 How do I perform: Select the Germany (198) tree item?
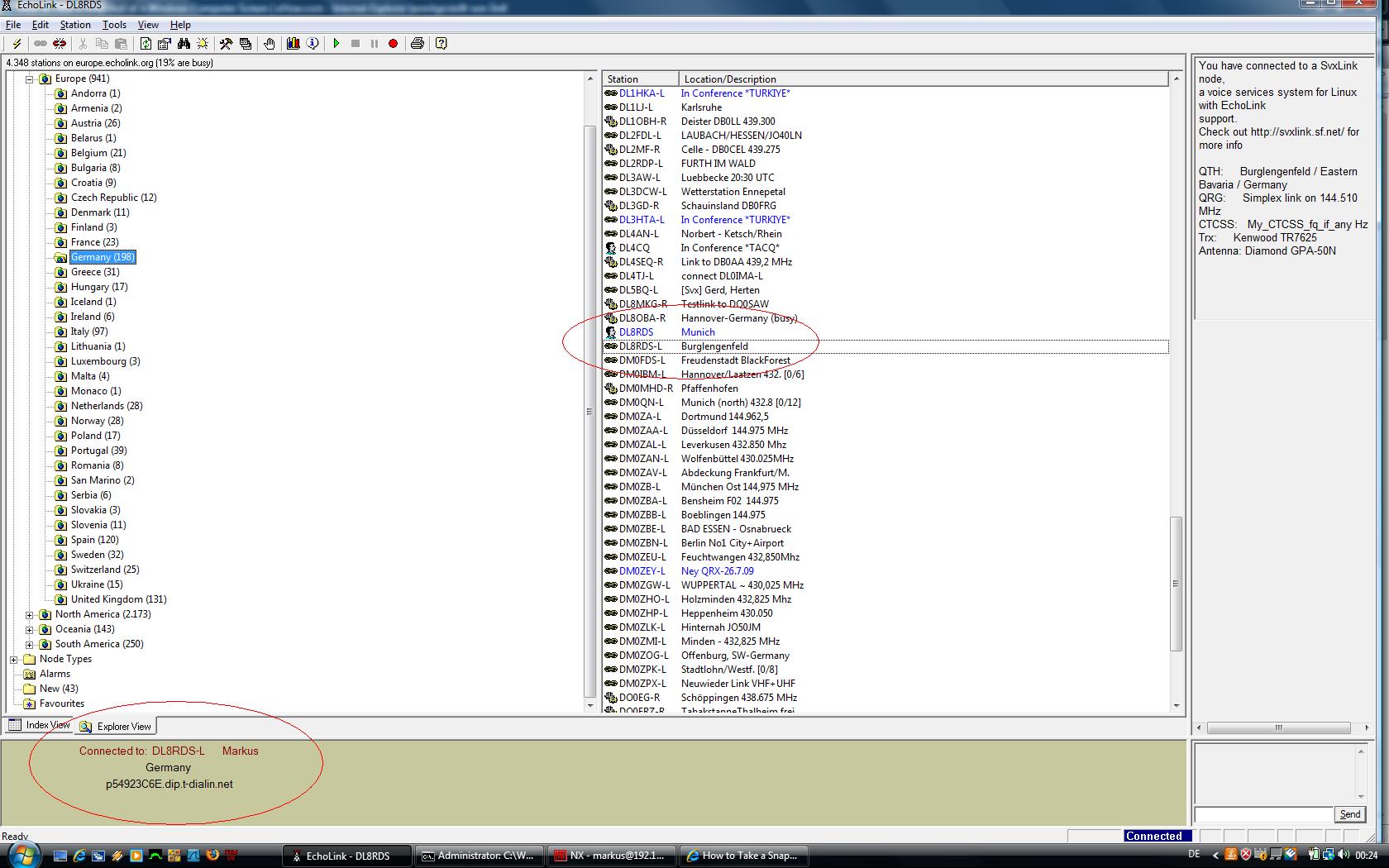coord(103,257)
